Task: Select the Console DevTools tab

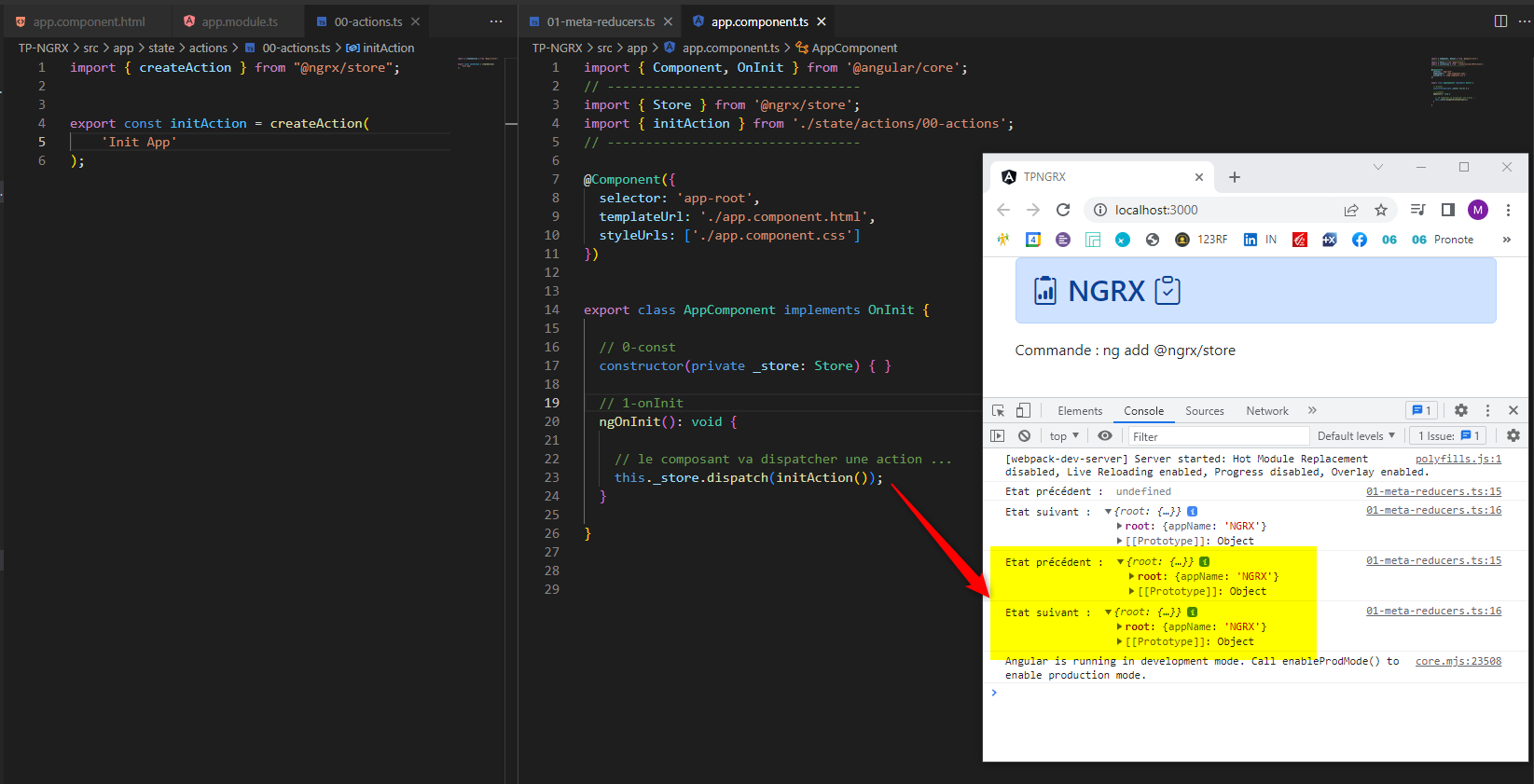Action: click(1143, 410)
